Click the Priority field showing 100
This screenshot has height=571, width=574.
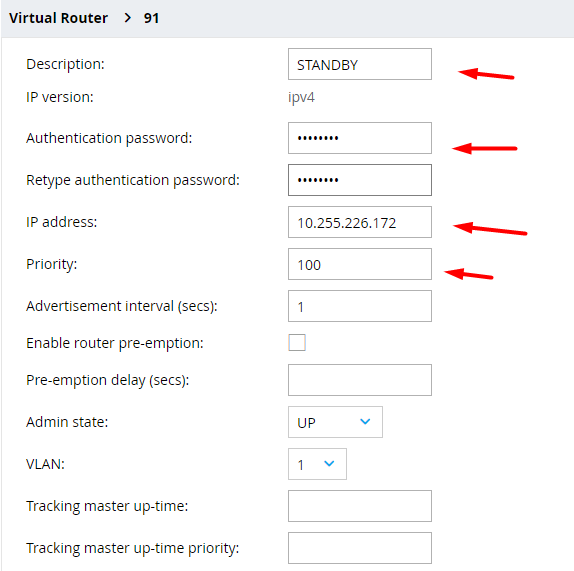tap(360, 264)
